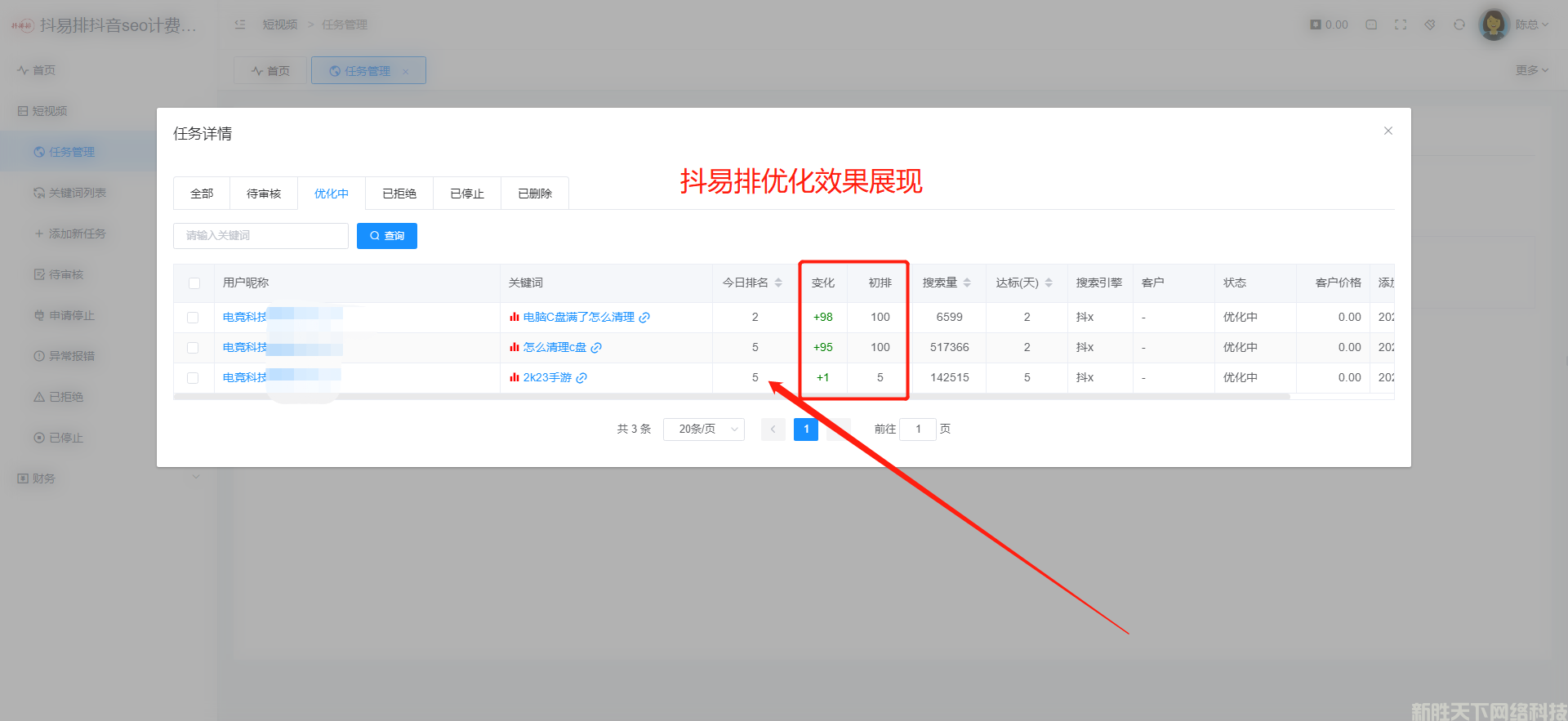Click the link icon next to 怎么清理c盘
This screenshot has width=1568, height=721.
click(596, 348)
